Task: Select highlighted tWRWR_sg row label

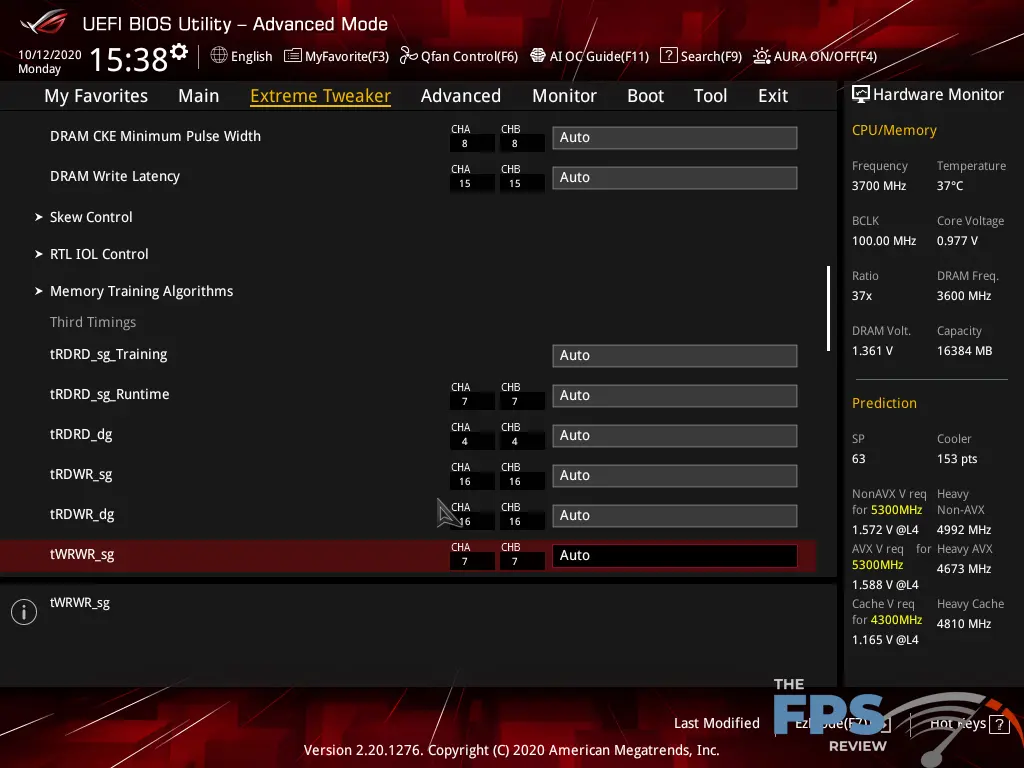Action: (x=82, y=554)
